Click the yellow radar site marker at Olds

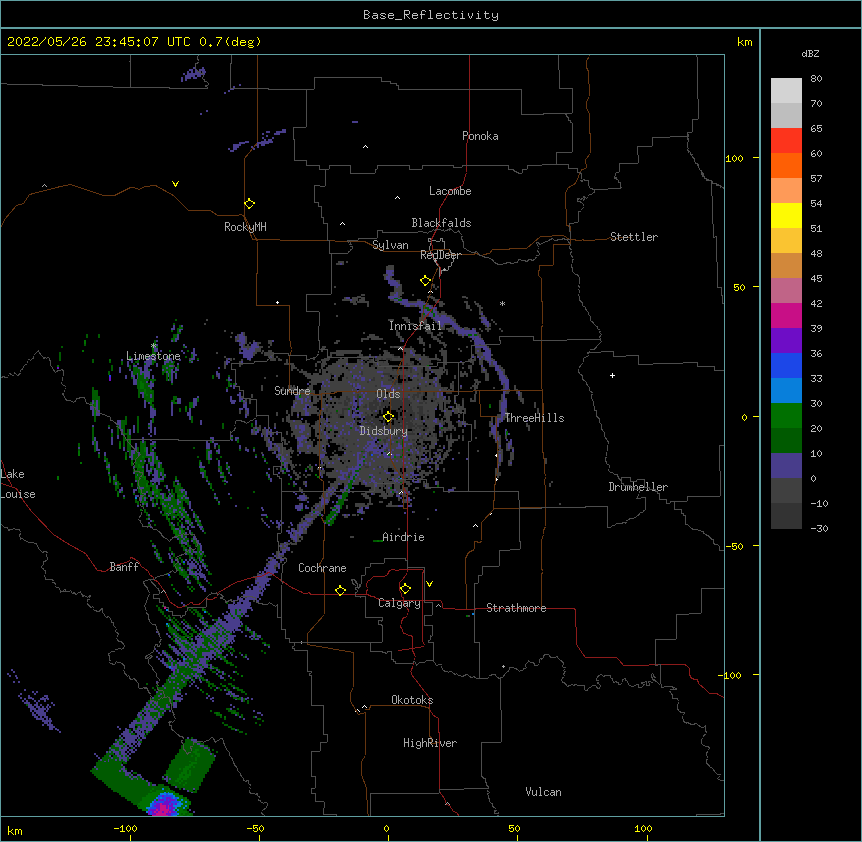pos(388,417)
